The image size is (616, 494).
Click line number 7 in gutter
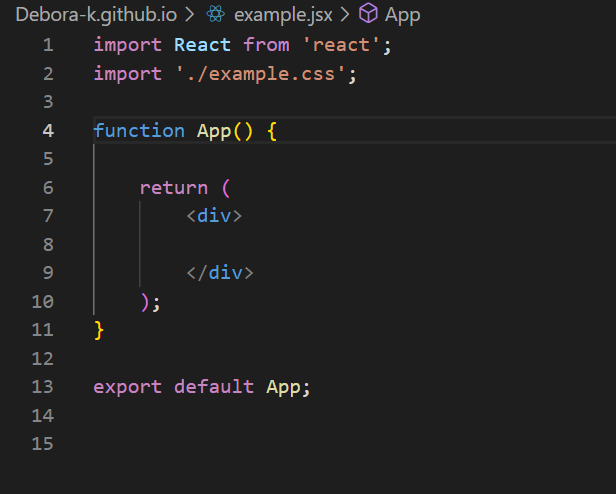coord(48,216)
